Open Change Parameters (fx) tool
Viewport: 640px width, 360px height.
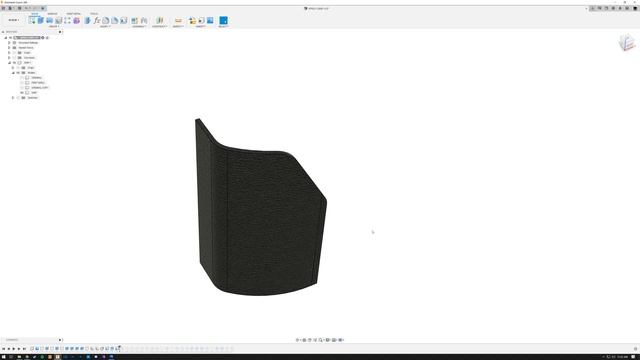pos(97,20)
